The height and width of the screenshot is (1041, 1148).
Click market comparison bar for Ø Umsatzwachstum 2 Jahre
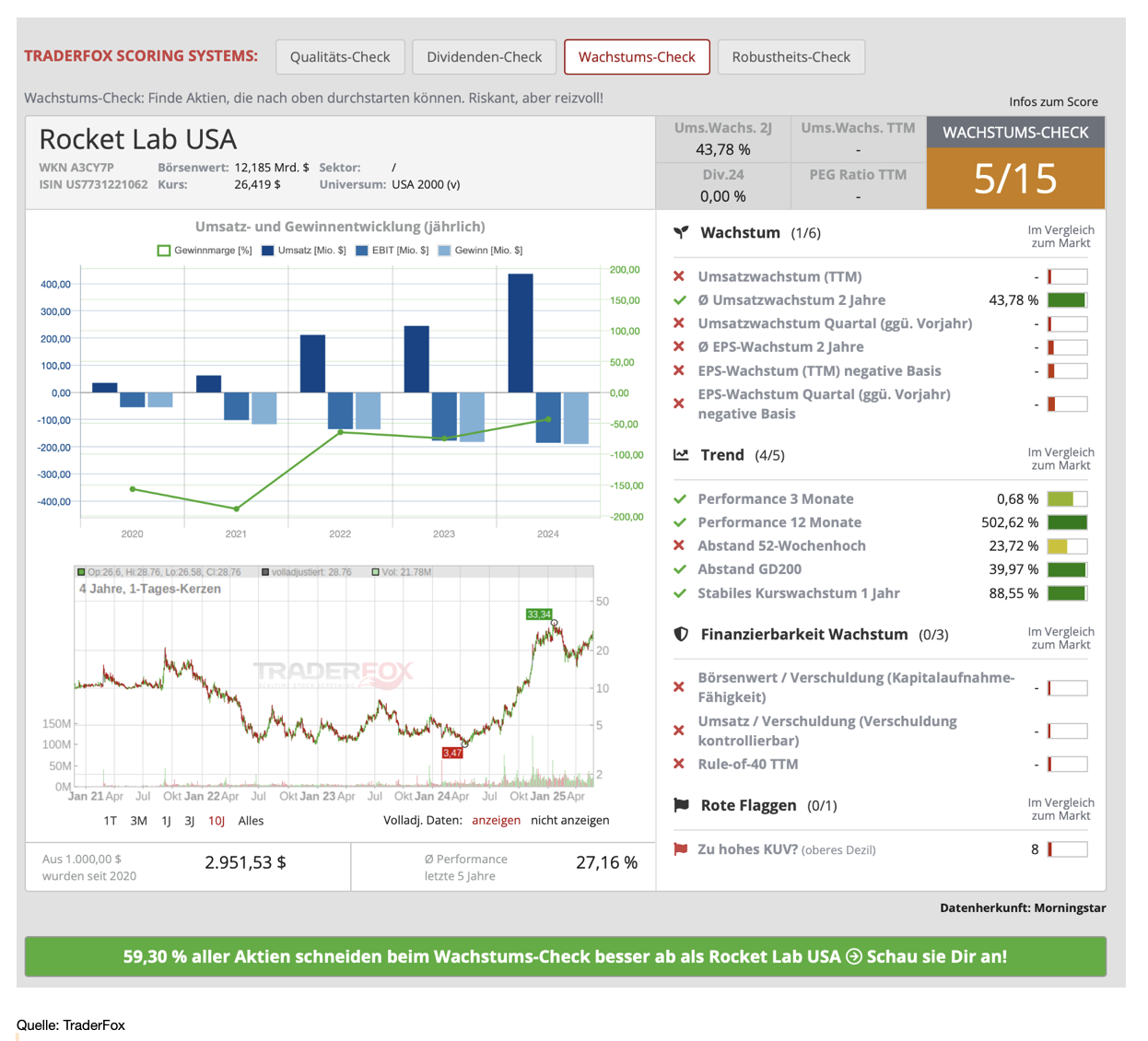click(1067, 300)
